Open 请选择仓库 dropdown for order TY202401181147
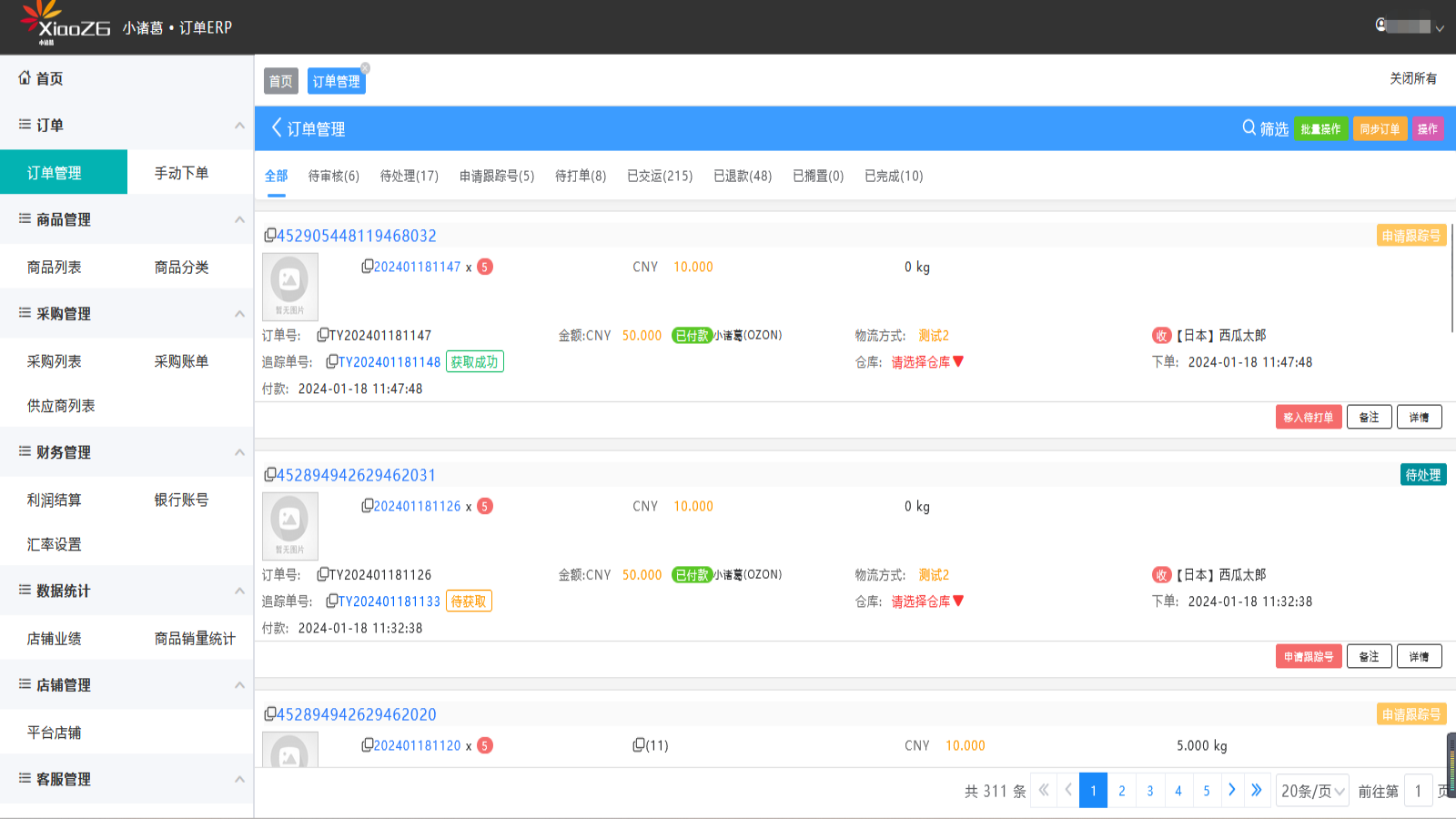Viewport: 1456px width, 819px height. tap(927, 362)
